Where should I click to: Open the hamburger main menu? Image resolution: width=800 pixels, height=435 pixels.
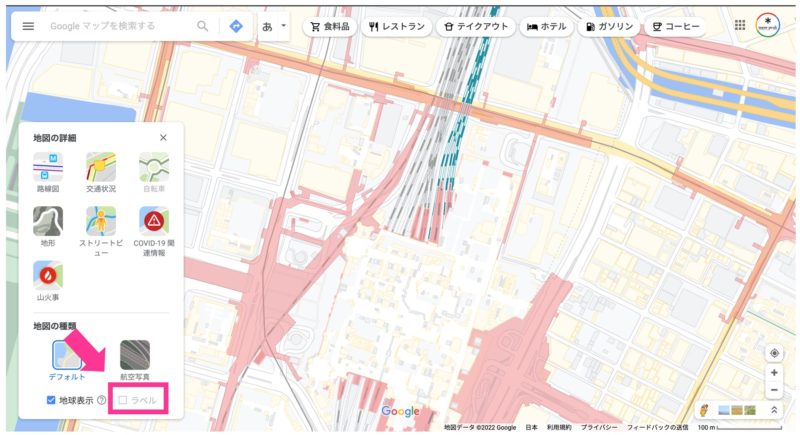point(28,26)
